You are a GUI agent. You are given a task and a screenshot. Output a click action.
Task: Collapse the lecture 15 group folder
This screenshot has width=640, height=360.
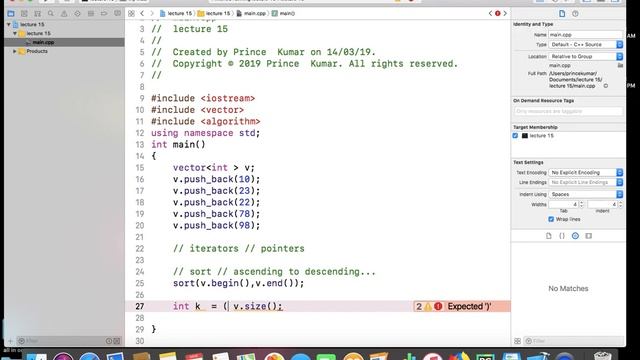click(15, 33)
